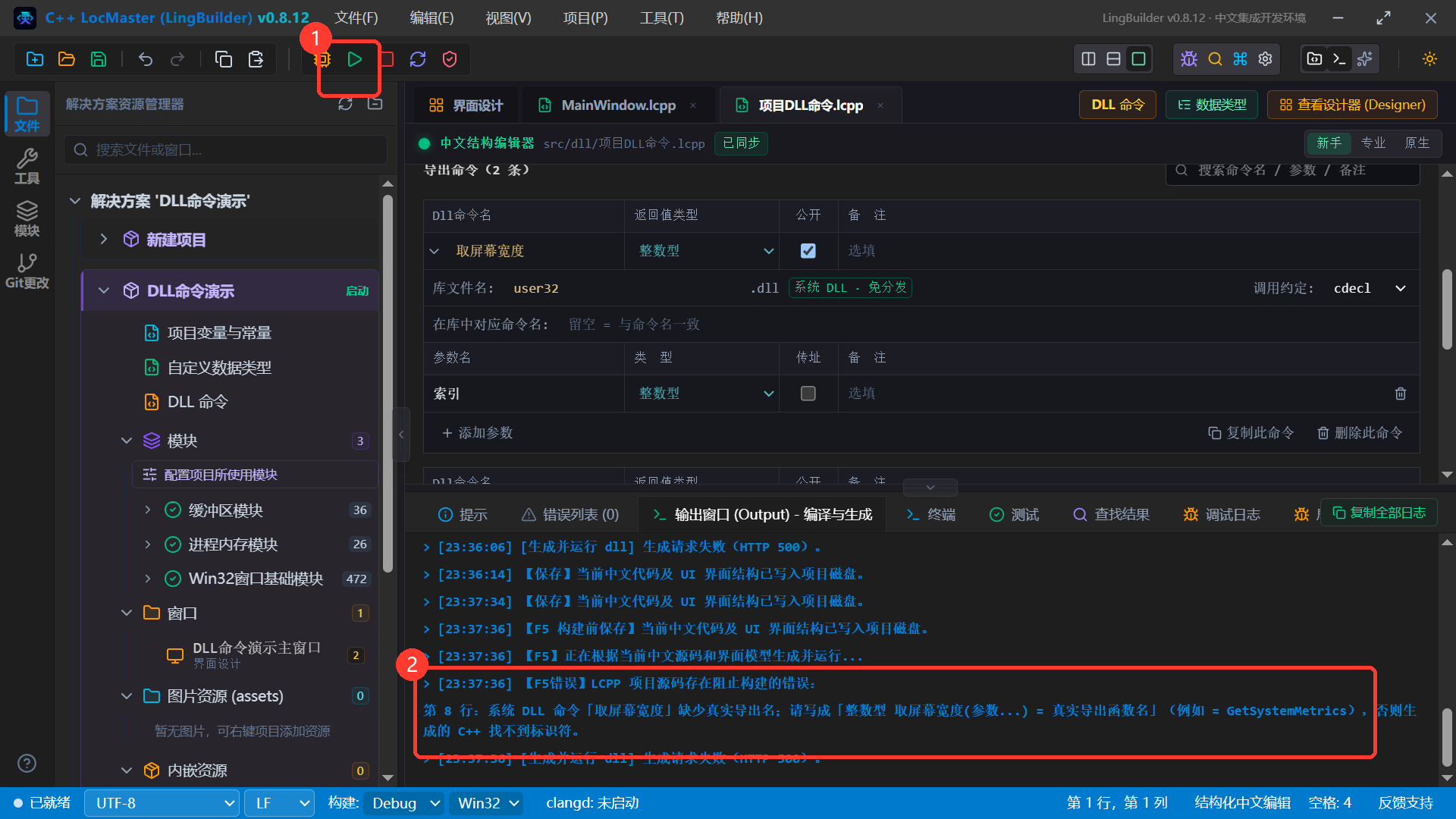Click the green run play icon

coord(354,59)
